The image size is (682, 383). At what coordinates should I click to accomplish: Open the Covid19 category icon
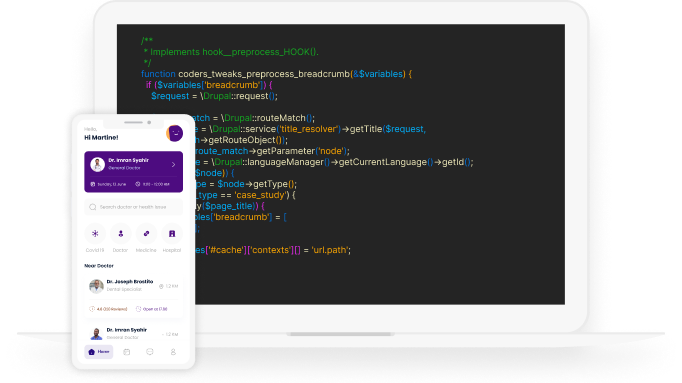click(95, 234)
